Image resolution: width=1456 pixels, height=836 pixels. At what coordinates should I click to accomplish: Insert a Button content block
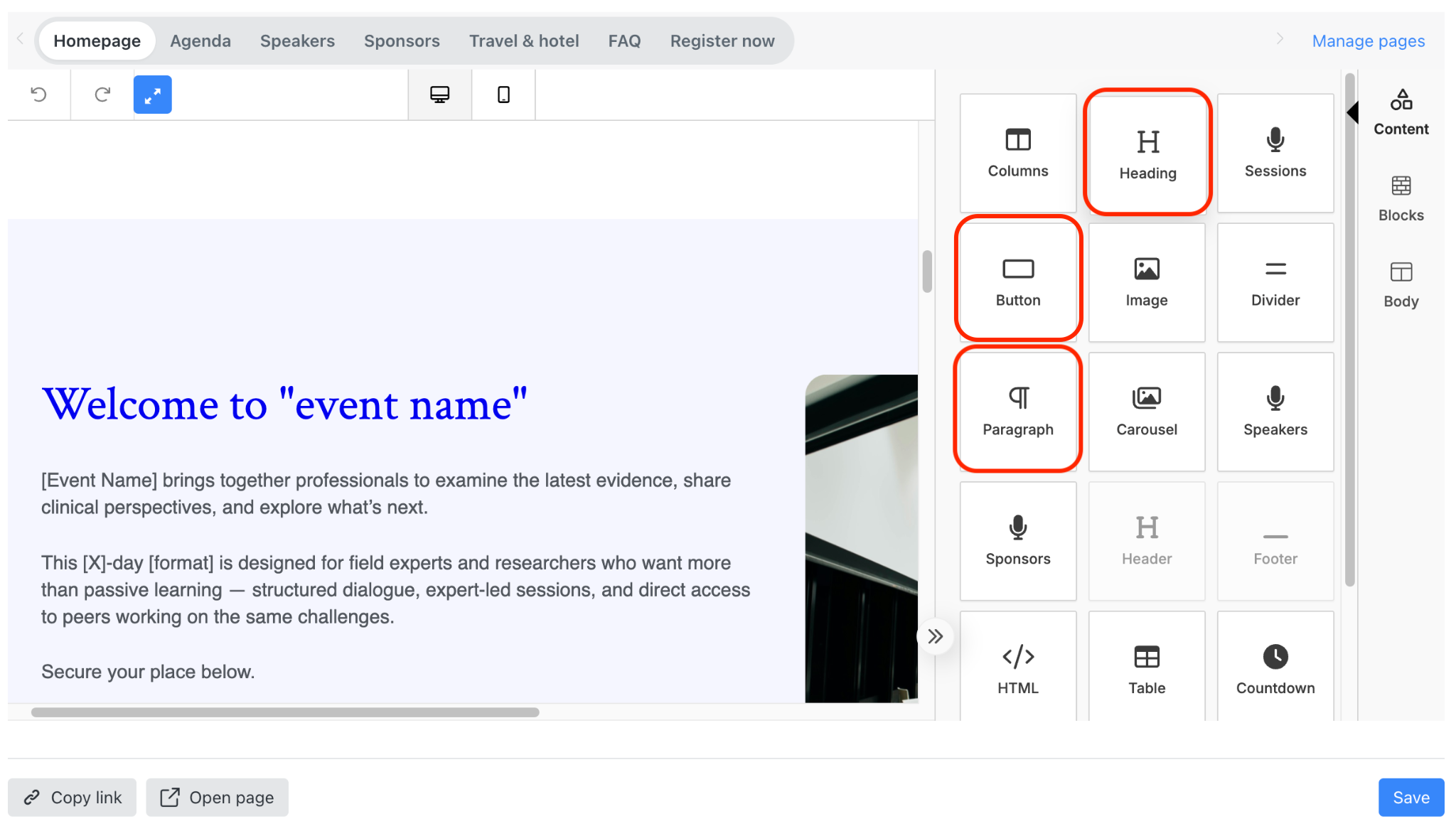pos(1018,282)
